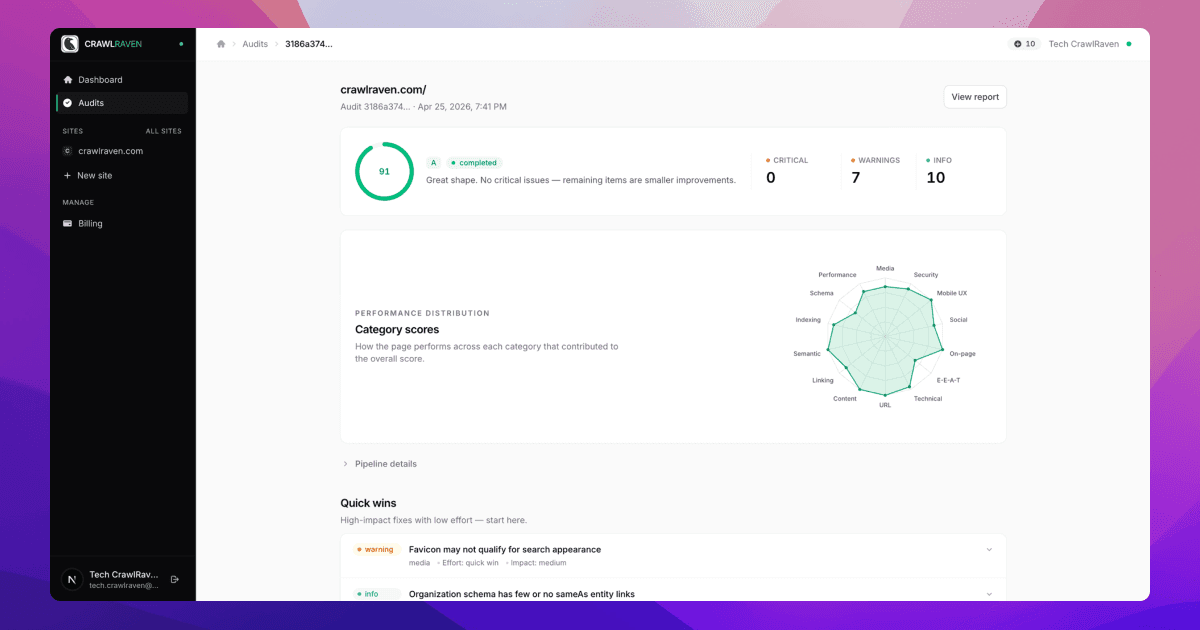
Task: Click the CRITICAL count 0
Action: (x=771, y=178)
